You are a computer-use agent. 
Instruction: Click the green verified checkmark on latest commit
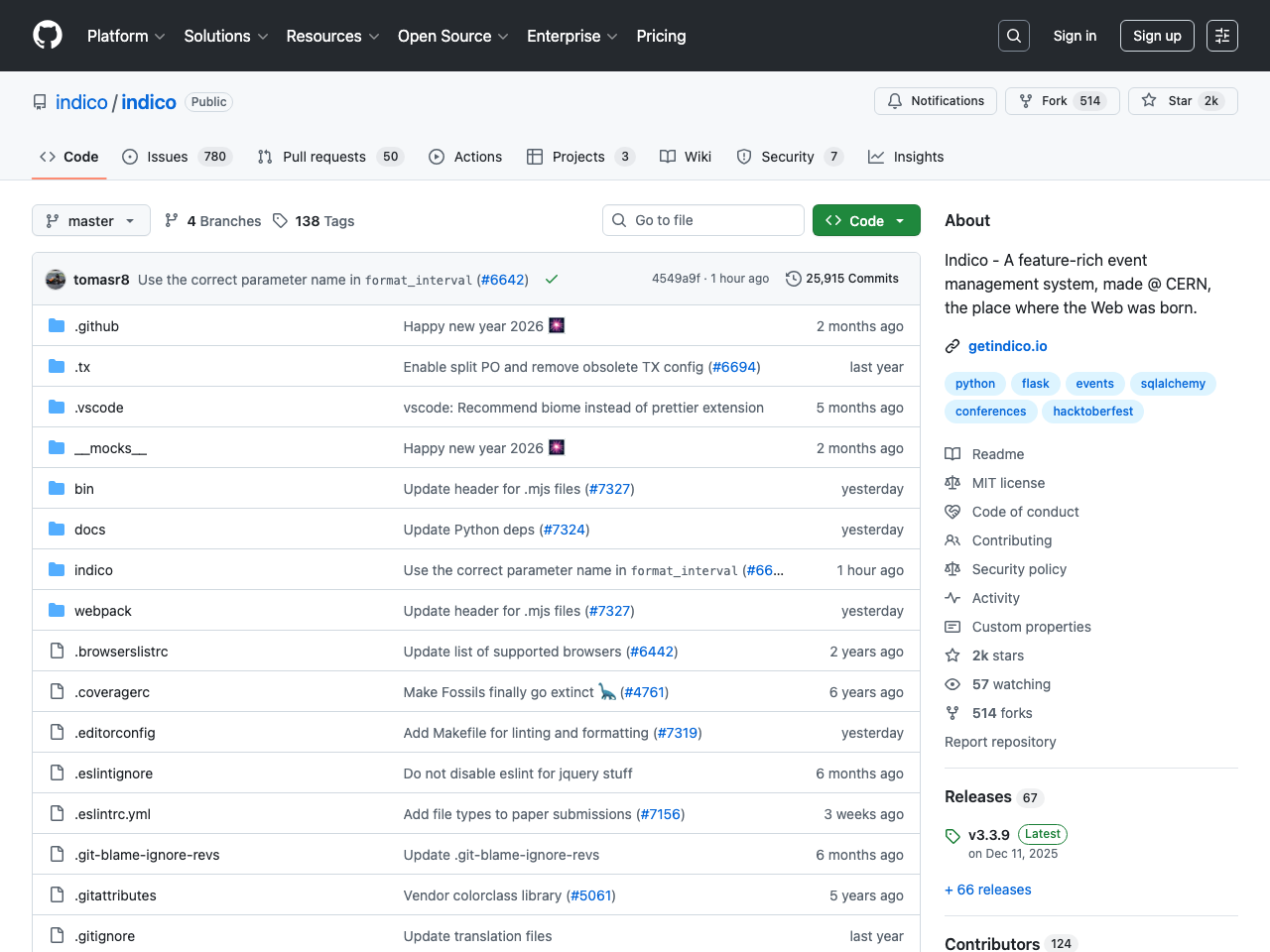point(552,280)
